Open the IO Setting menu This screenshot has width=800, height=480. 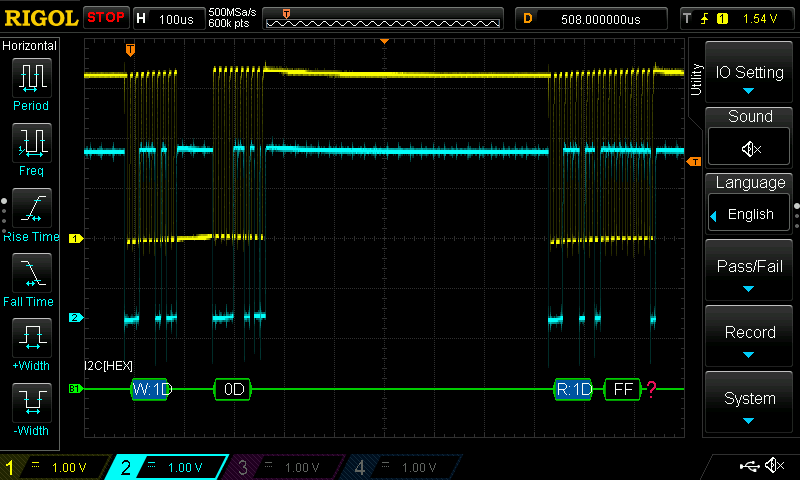click(749, 72)
